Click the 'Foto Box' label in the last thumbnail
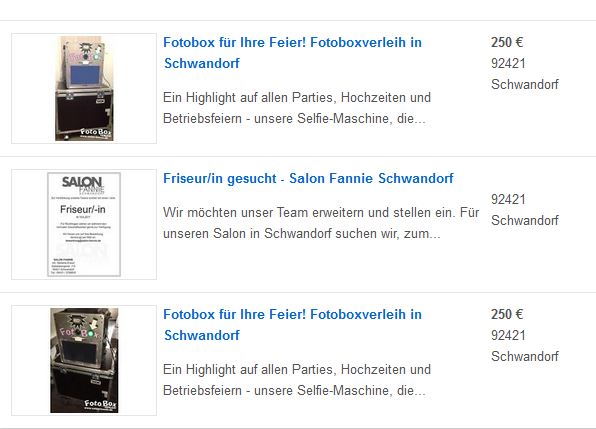596x429 pixels. pos(100,403)
